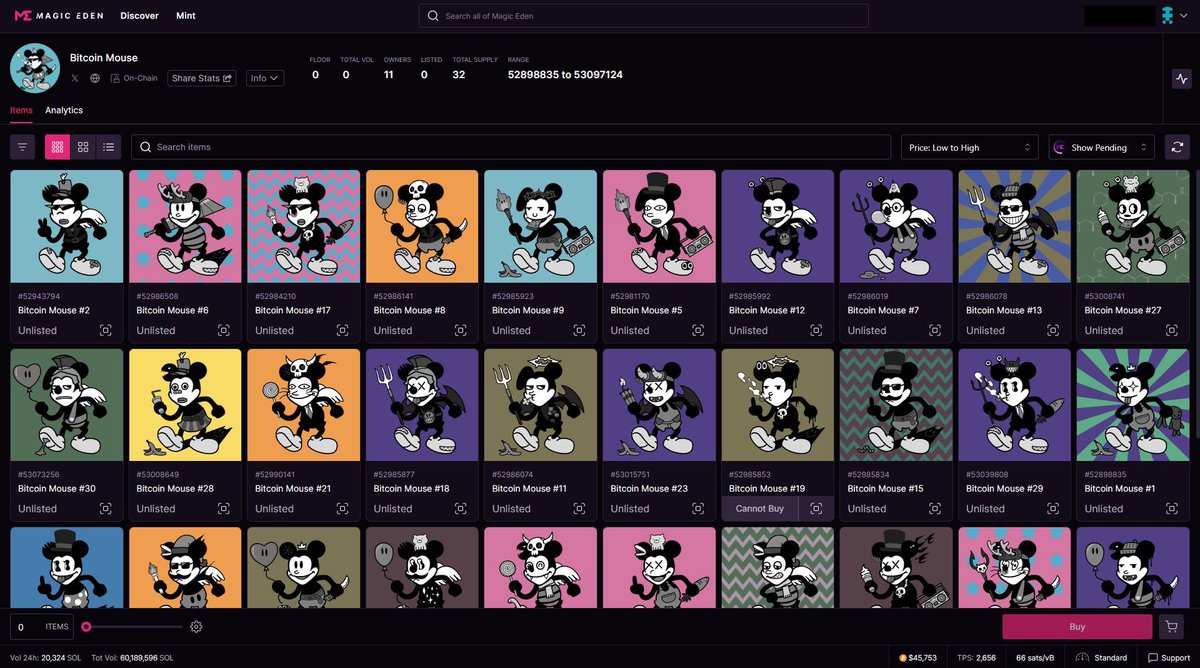The height and width of the screenshot is (668, 1200).
Task: Click the scan icon on Bitcoin Mouse #30
Action: pyautogui.click(x=105, y=508)
